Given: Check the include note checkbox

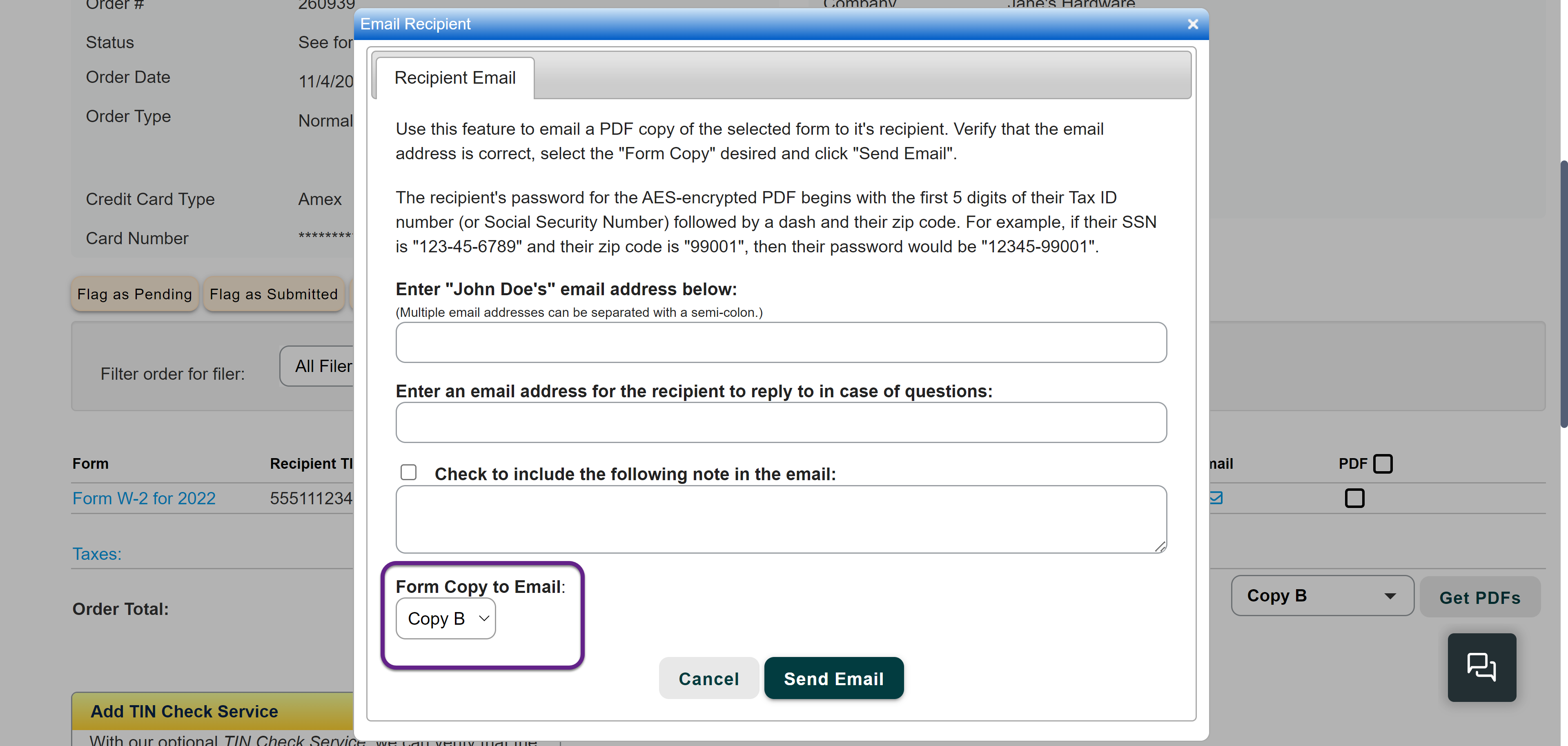Looking at the screenshot, I should pos(408,472).
